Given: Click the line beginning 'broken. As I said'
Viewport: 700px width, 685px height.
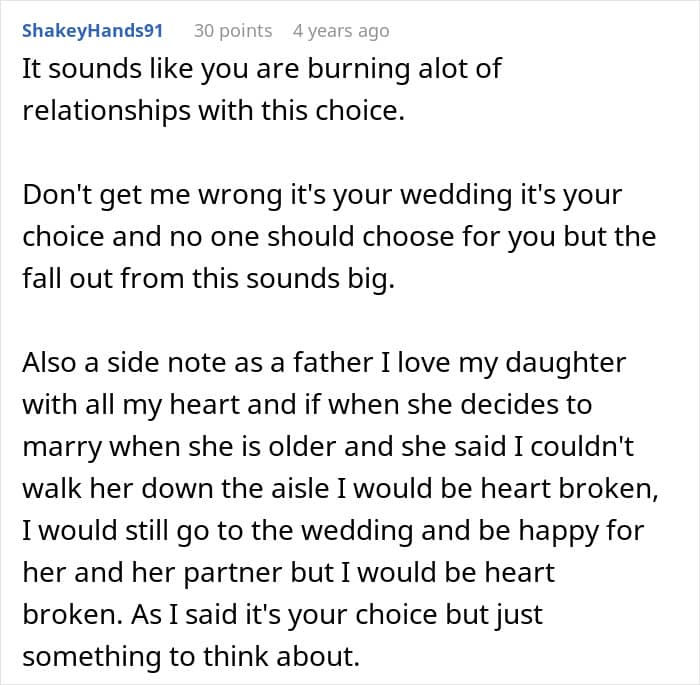Looking at the screenshot, I should click(x=283, y=615).
